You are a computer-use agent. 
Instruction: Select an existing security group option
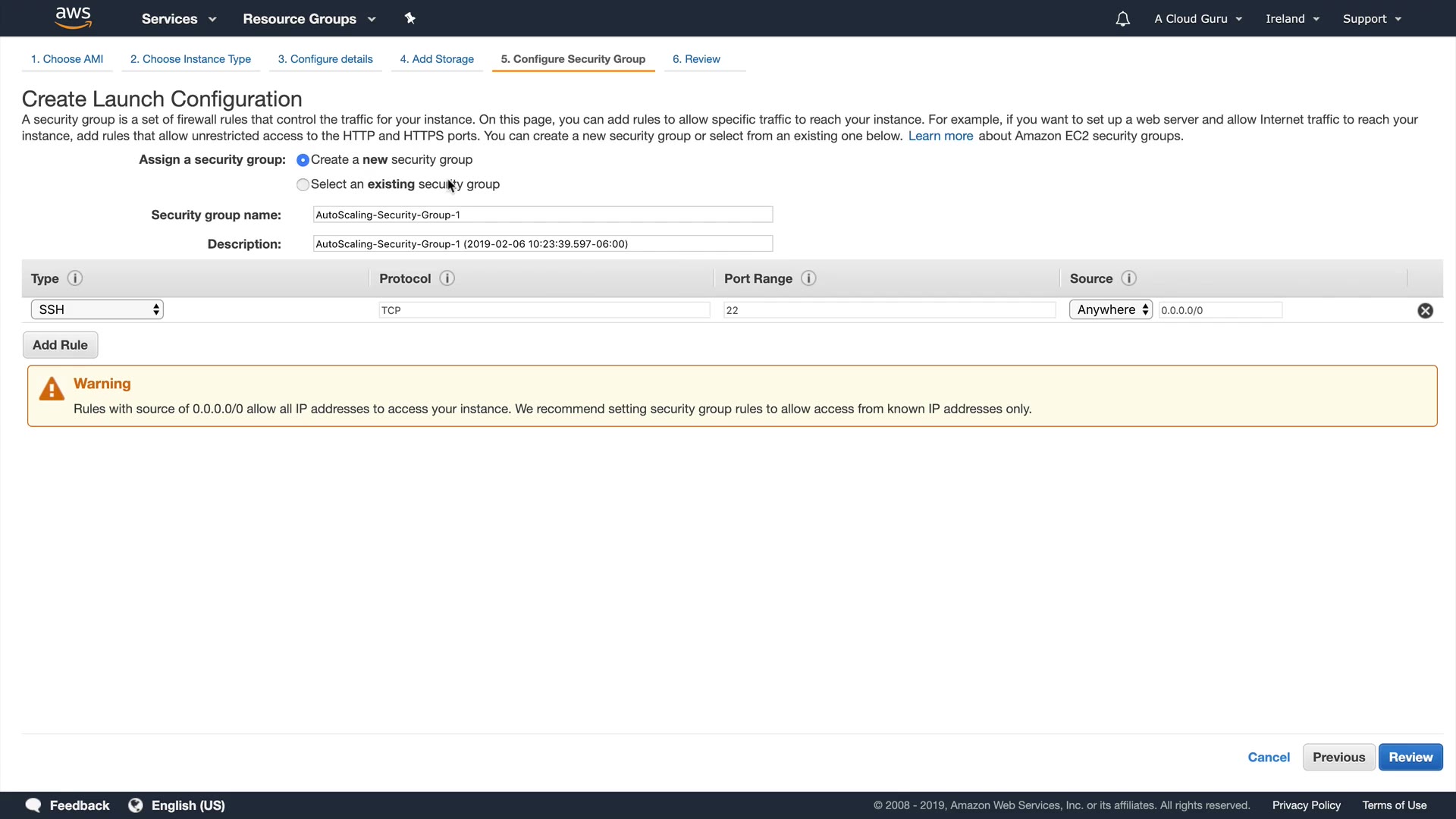[303, 184]
